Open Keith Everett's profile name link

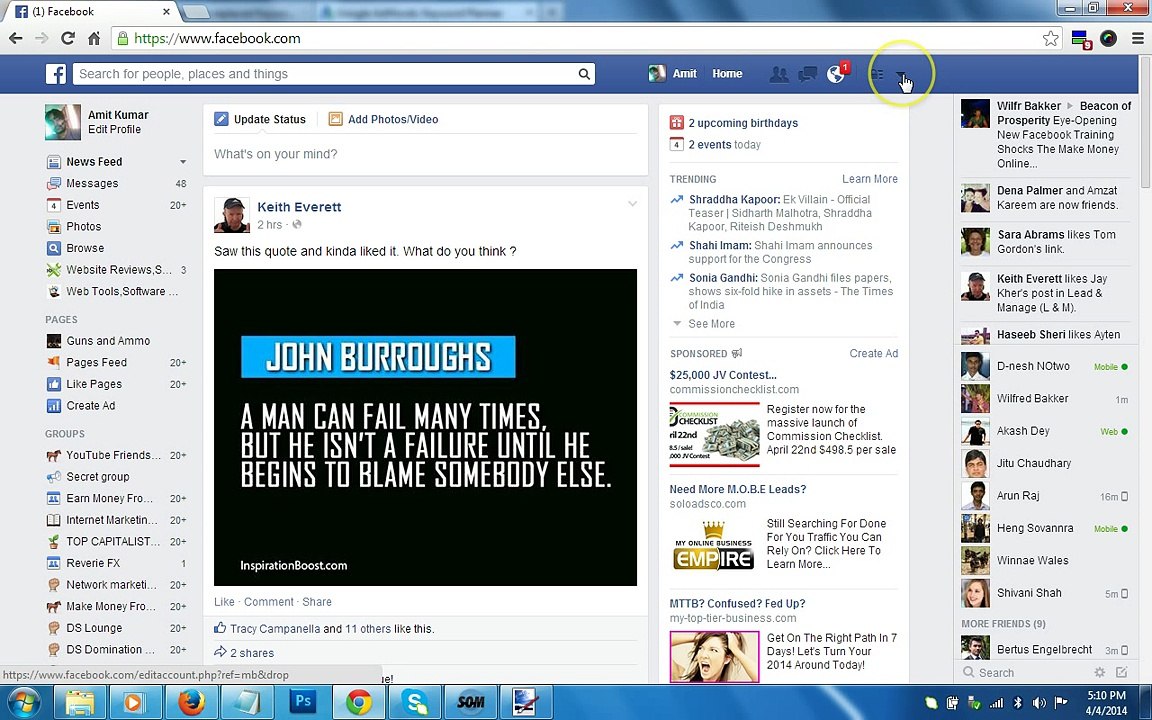[x=299, y=207]
